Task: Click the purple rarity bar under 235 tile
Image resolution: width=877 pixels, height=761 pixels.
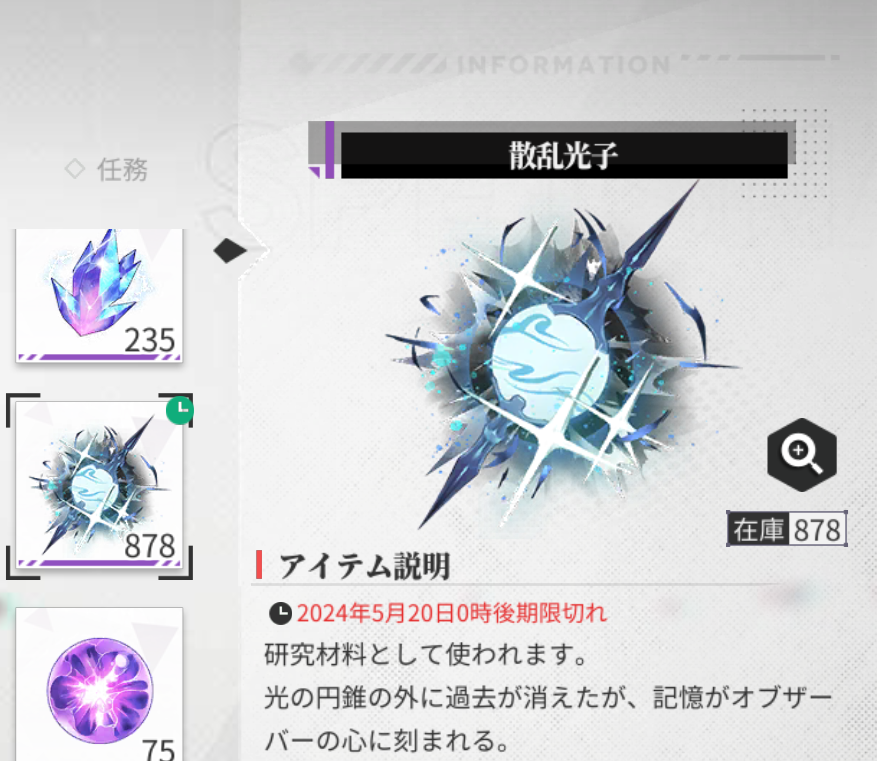Action: coord(99,357)
